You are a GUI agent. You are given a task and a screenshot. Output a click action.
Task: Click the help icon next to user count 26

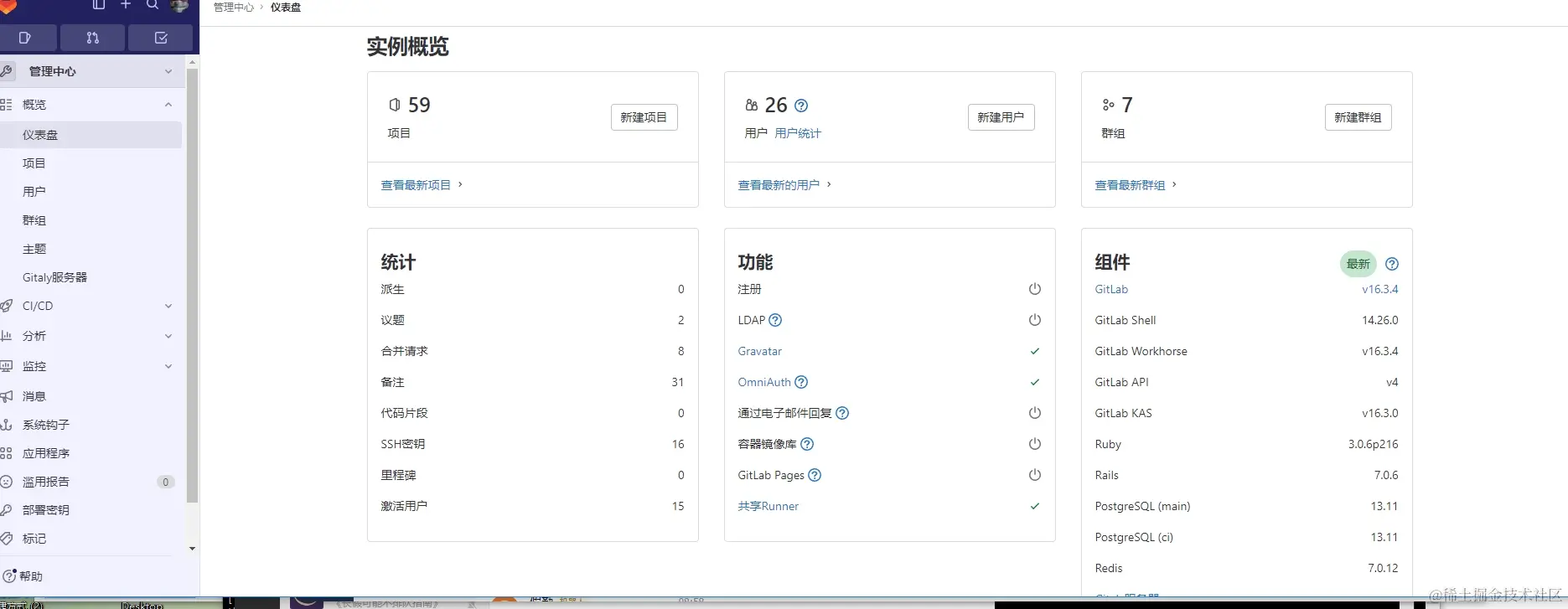click(801, 106)
